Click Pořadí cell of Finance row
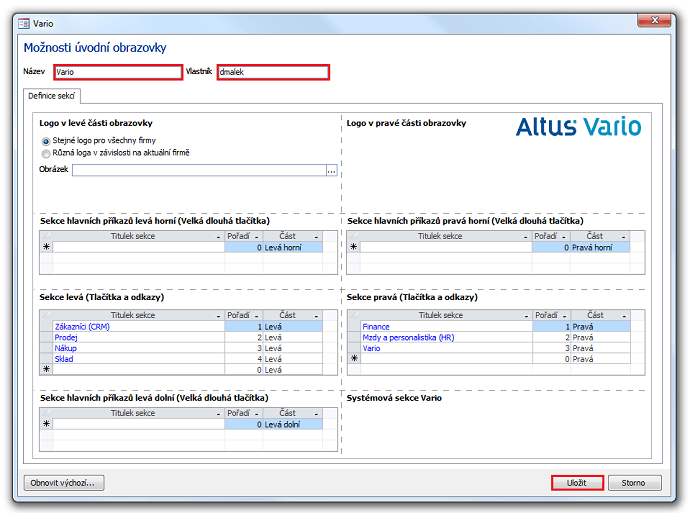Screen dimensions: 690x513 [x=551, y=326]
